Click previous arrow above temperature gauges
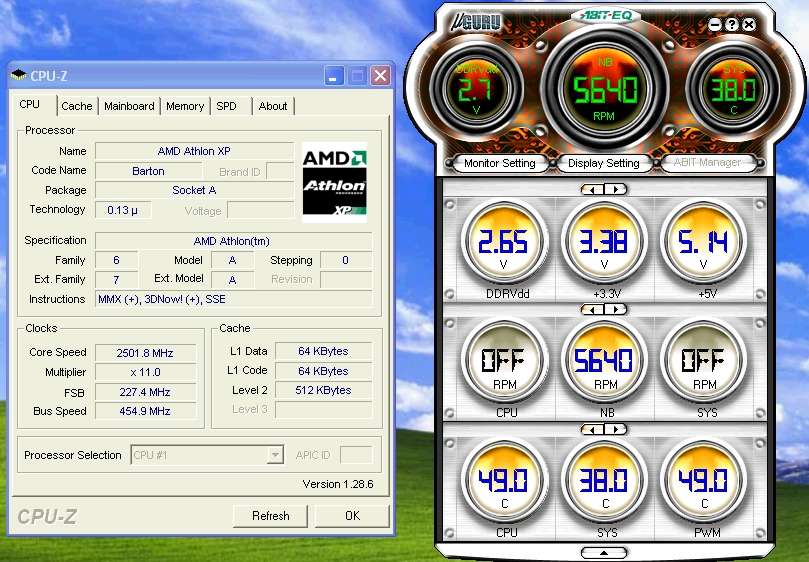 click(x=593, y=429)
